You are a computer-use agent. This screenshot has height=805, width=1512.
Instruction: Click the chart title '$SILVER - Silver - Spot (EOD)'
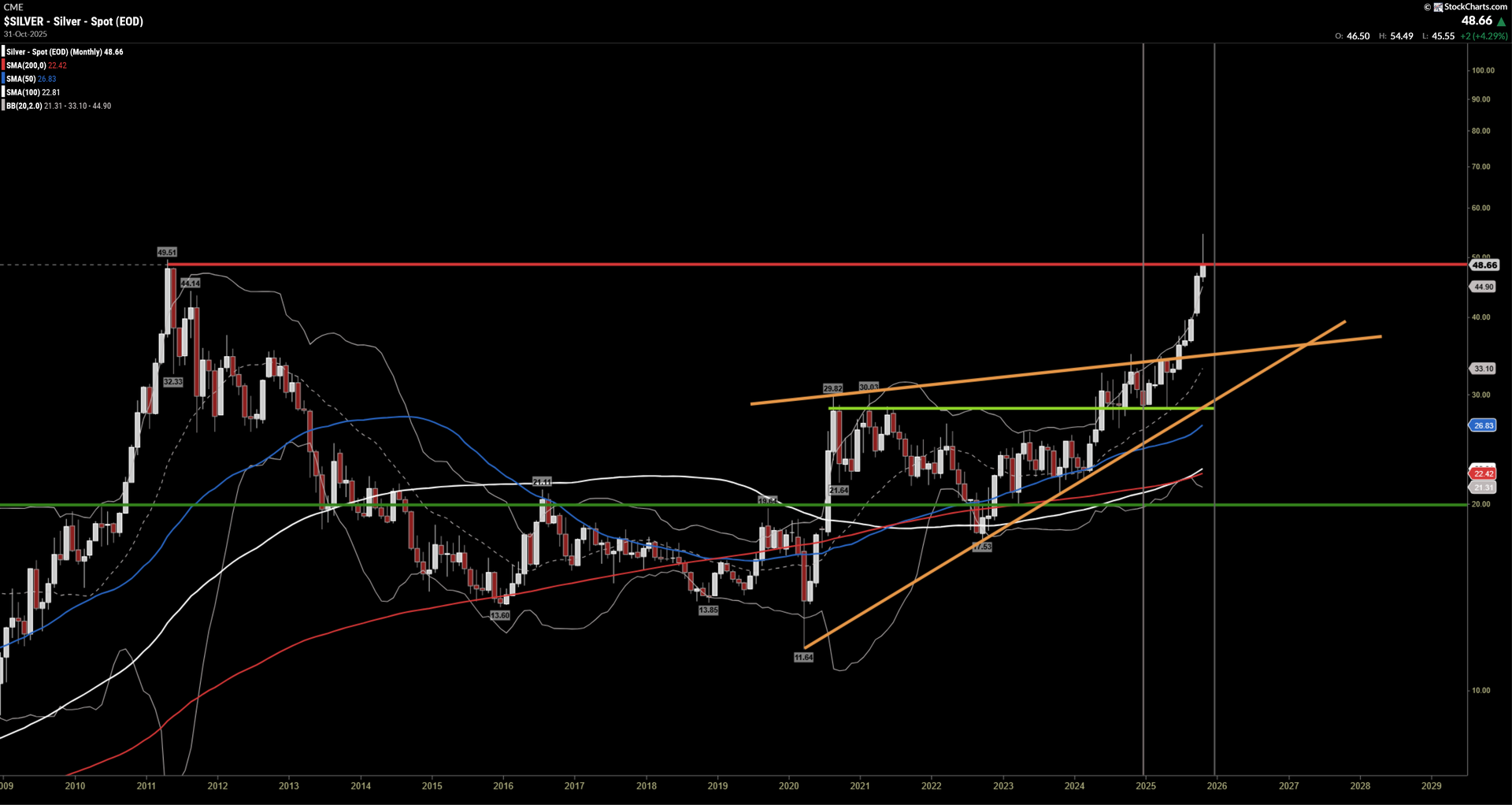point(73,21)
